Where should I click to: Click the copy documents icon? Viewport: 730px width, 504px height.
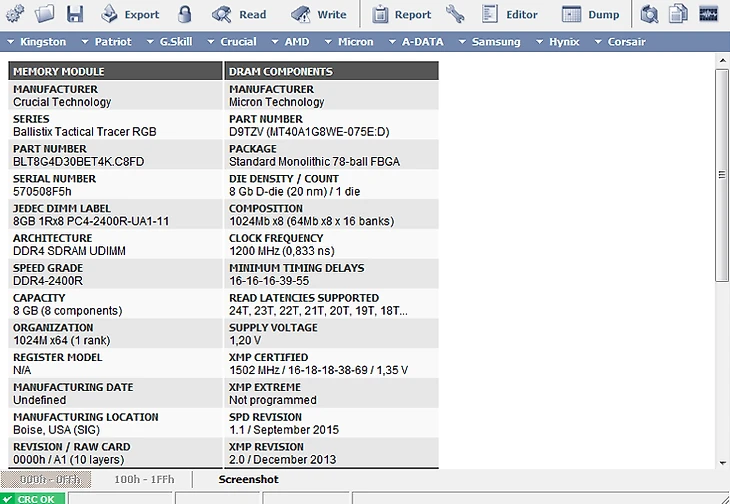click(x=678, y=14)
